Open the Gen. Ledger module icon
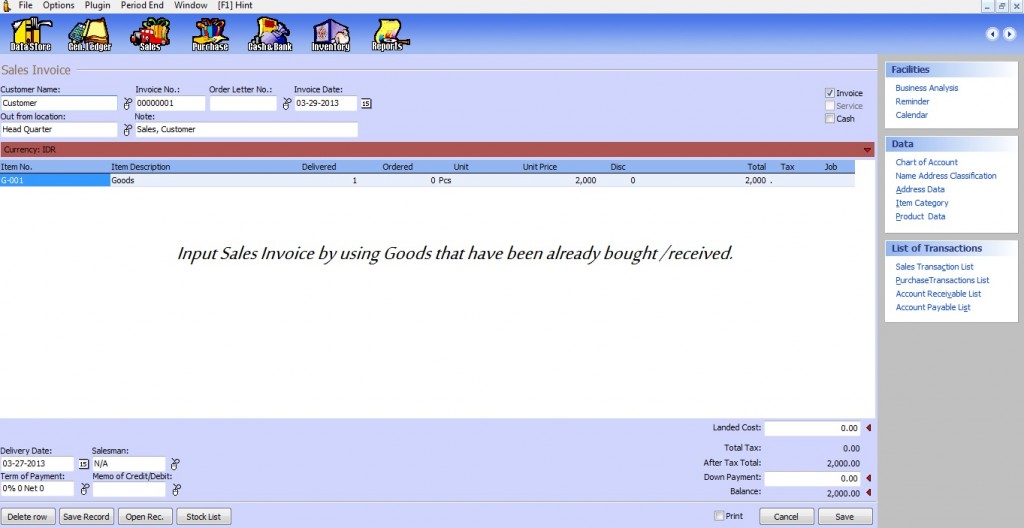 [90, 35]
